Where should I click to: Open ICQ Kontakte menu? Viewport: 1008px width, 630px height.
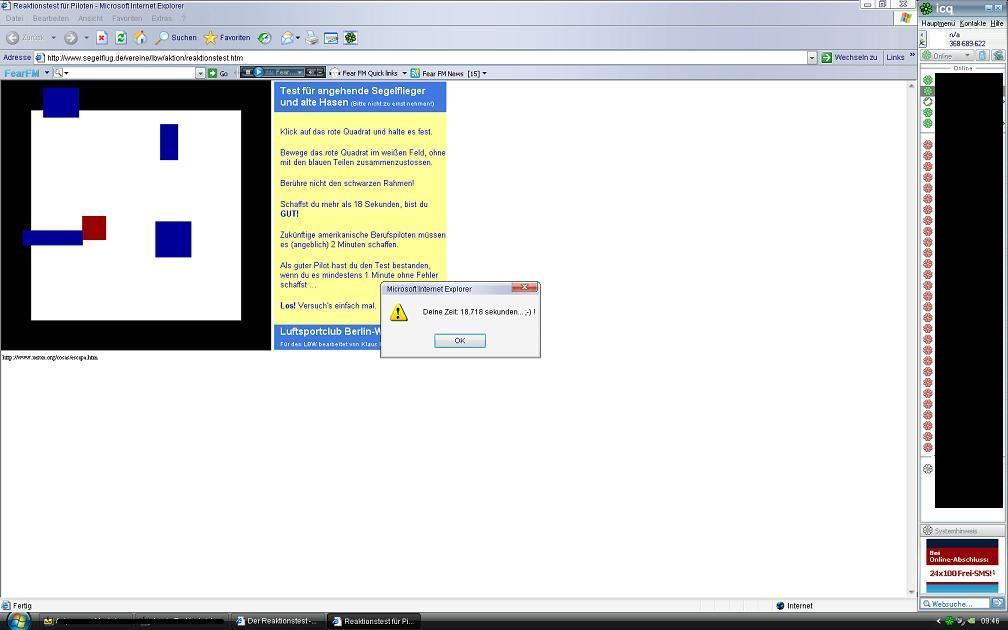coord(973,23)
